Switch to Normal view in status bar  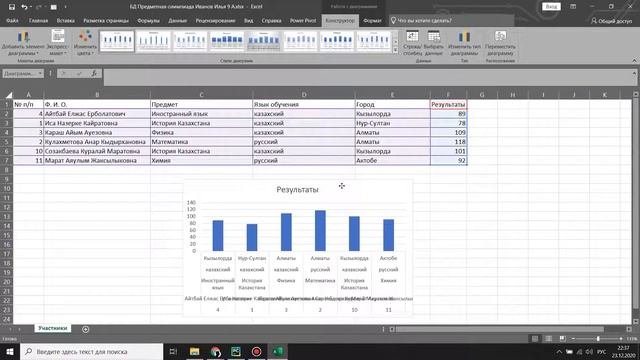(535, 339)
